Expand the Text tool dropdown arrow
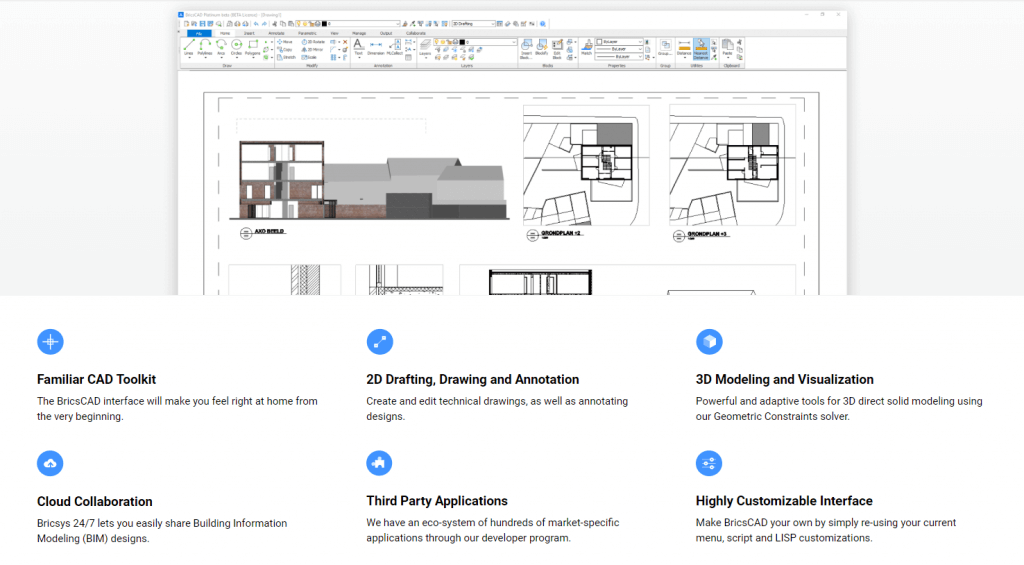1024x565 pixels. (x=359, y=57)
